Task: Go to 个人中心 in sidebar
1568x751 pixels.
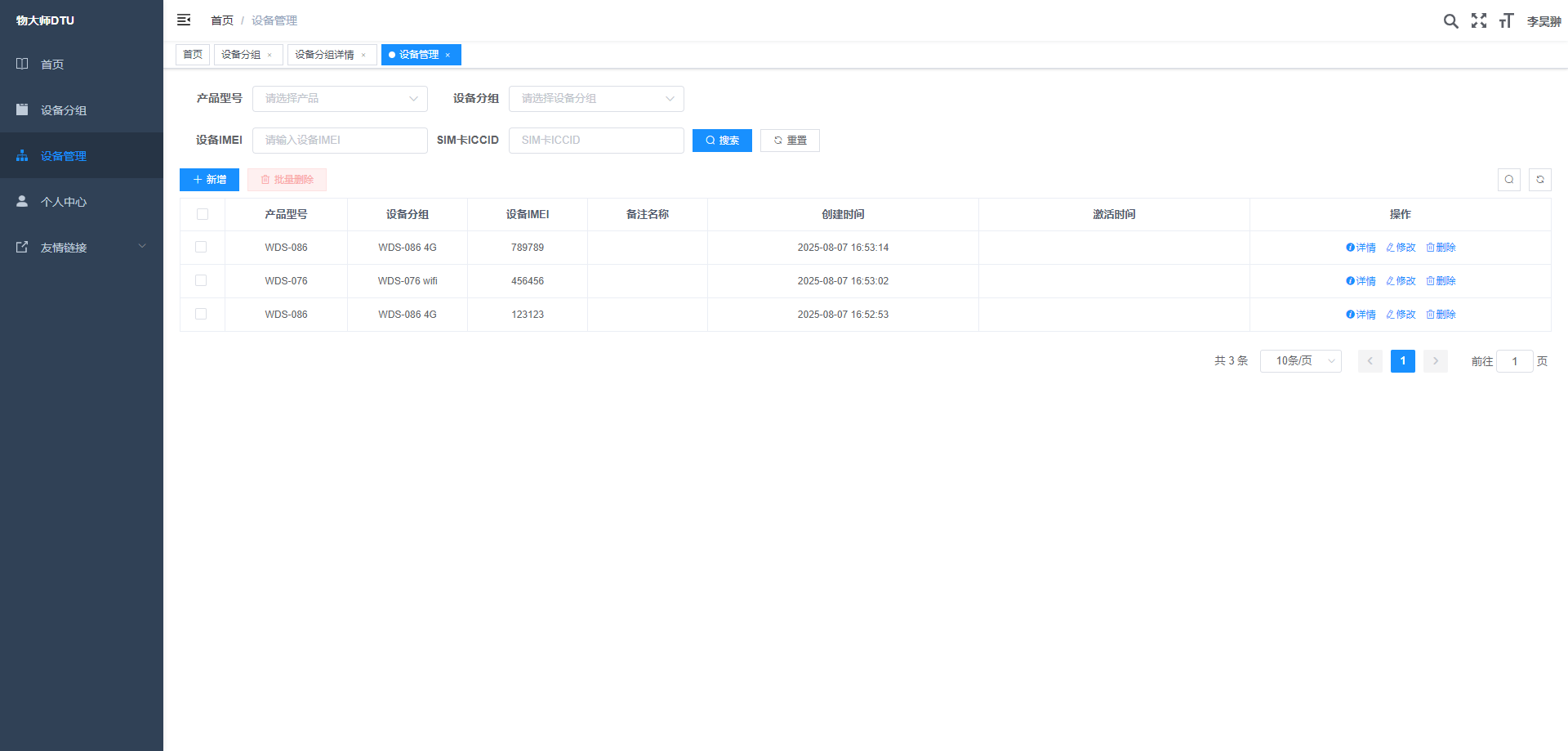Action: 64,202
